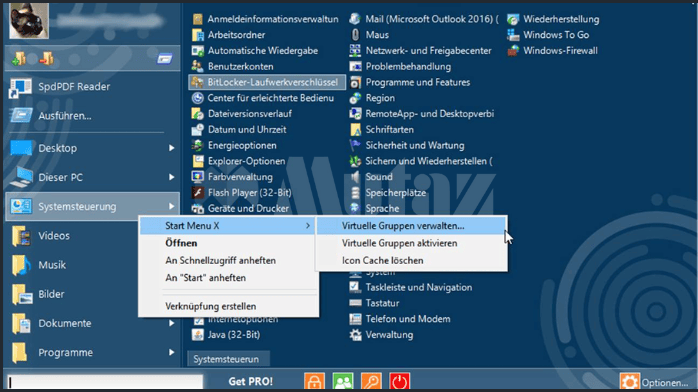This screenshot has height=392, width=698.
Task: Choose Verknüpfung erstellen
Action: (x=228, y=306)
